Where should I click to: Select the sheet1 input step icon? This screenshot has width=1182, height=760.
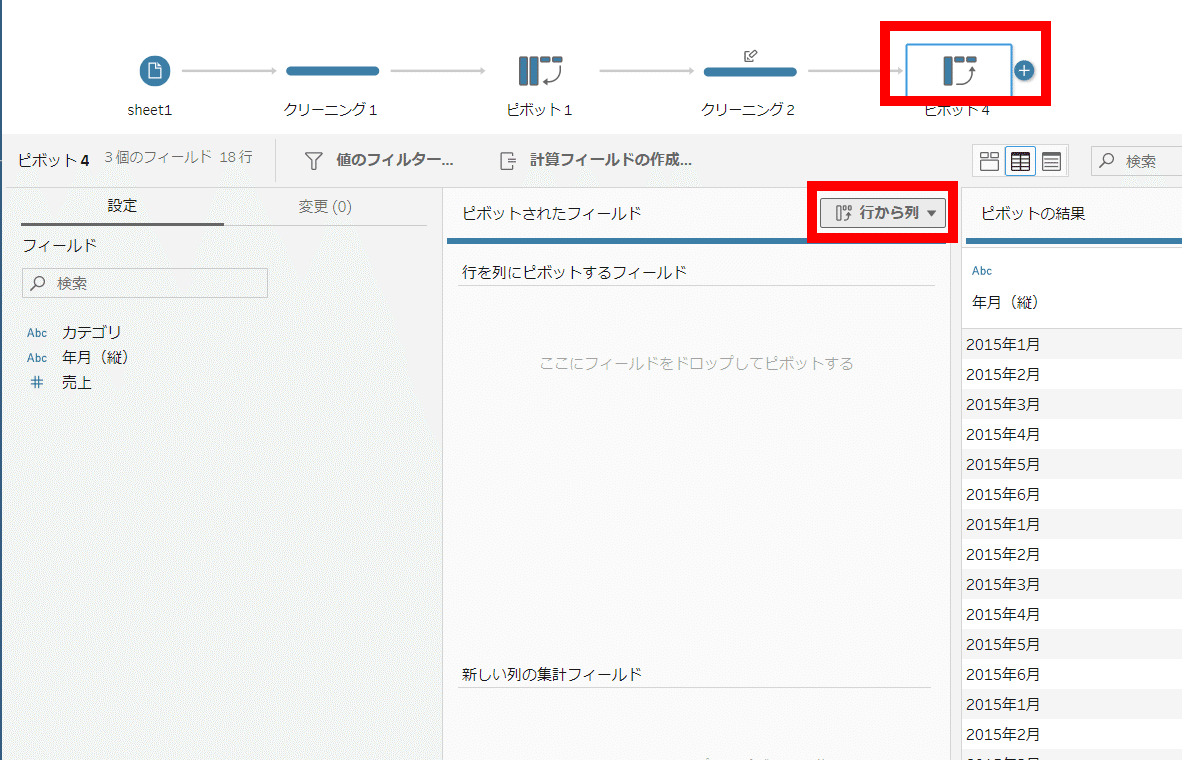[155, 71]
